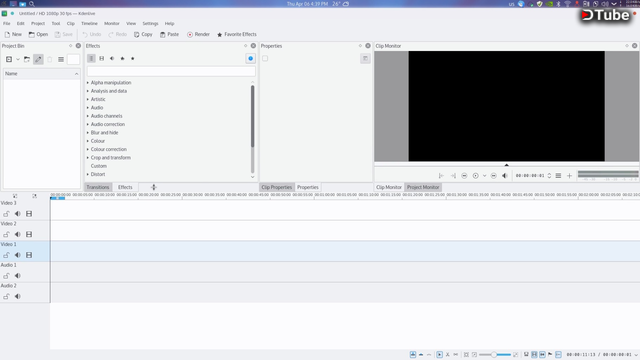Screen dimensions: 640x360
Task: Mute audio on Video 1 track
Action: pyautogui.click(x=18, y=255)
